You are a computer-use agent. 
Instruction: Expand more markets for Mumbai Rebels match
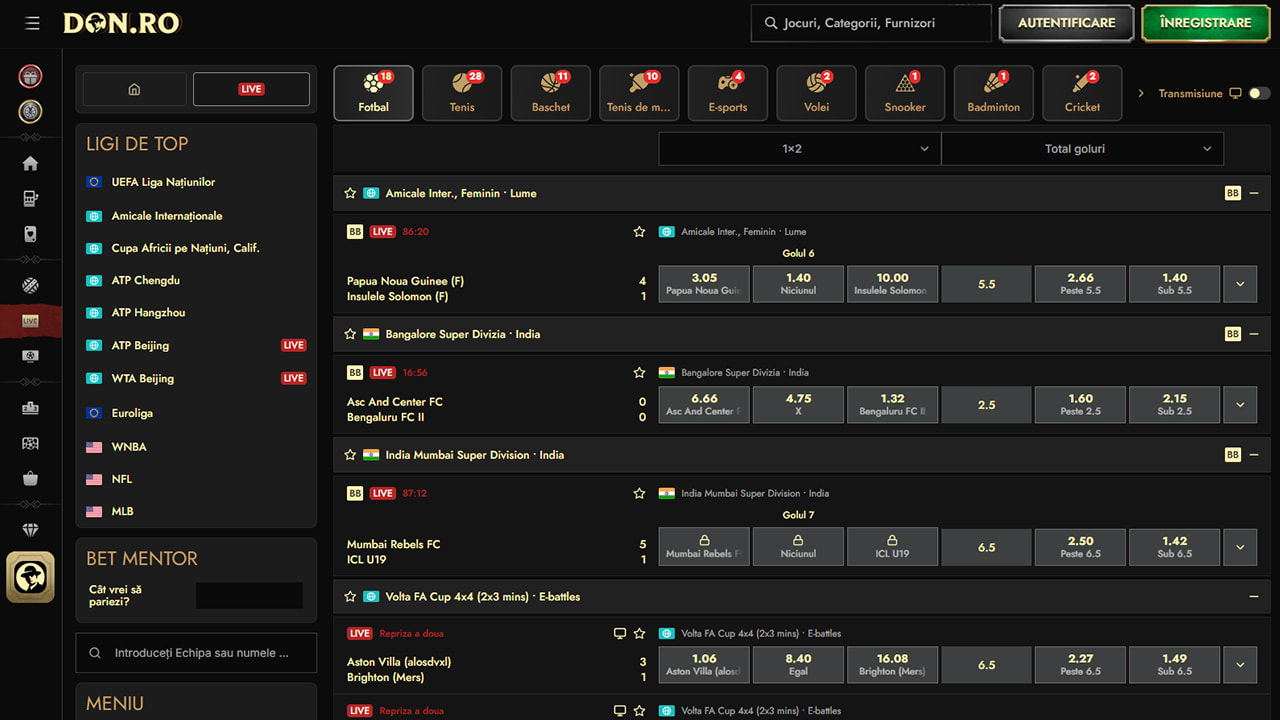click(1240, 547)
